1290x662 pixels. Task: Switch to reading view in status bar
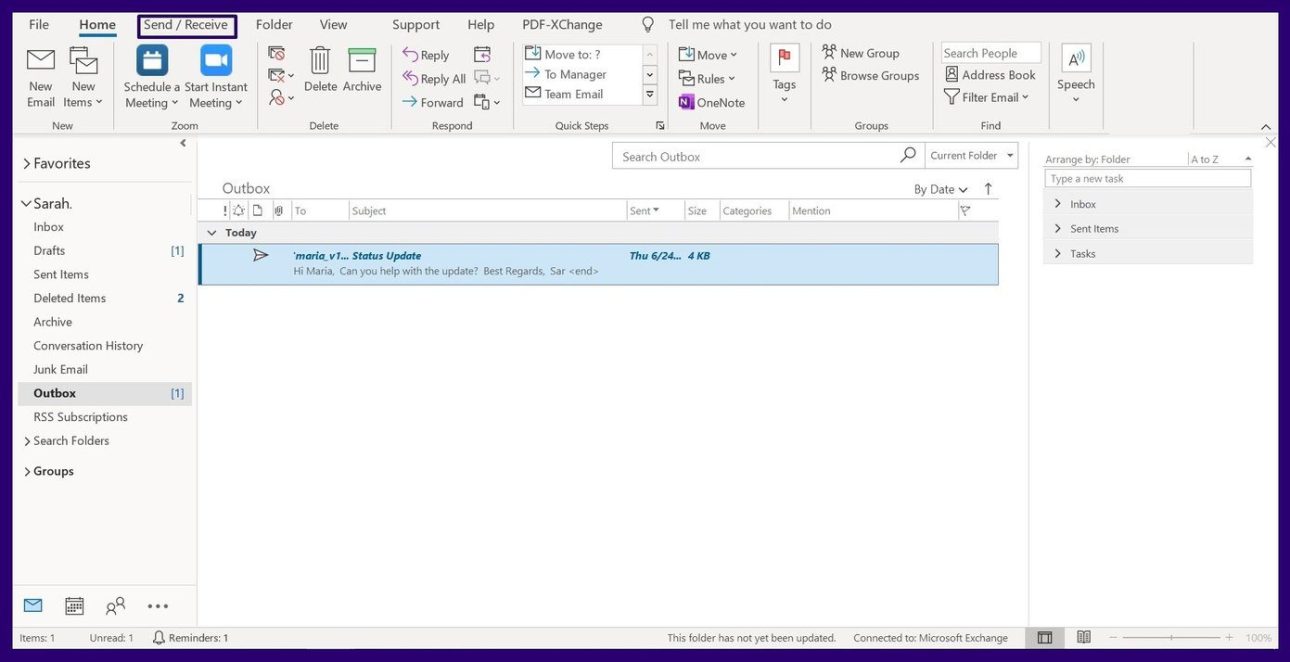tap(1084, 638)
